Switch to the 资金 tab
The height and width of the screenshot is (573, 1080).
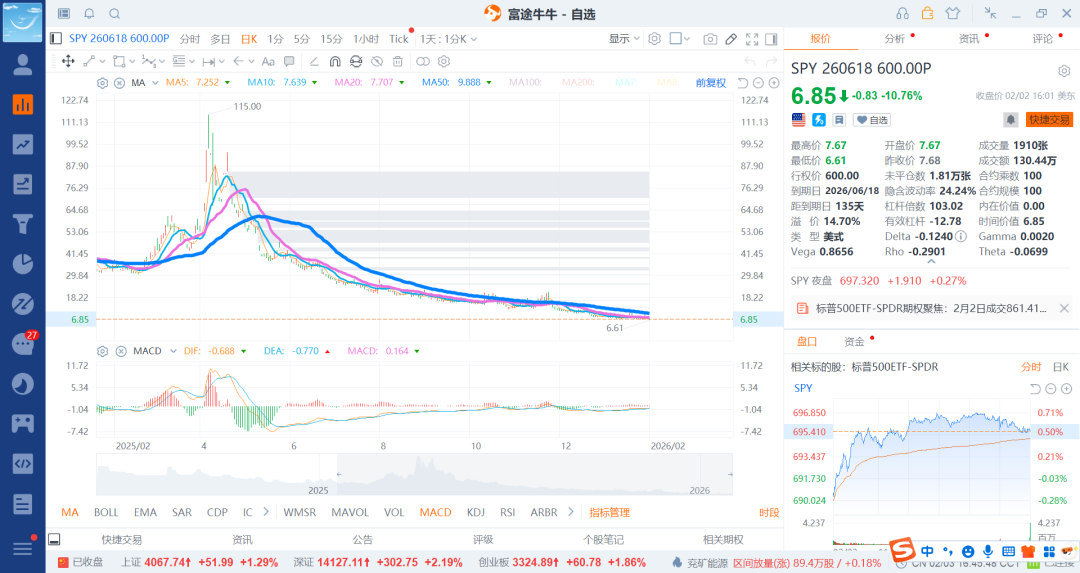[x=854, y=342]
